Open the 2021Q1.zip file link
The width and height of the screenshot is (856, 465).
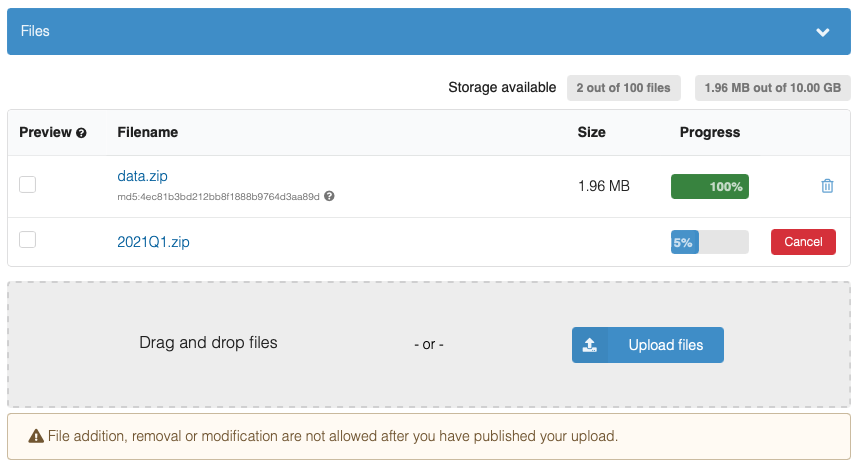tap(153, 242)
